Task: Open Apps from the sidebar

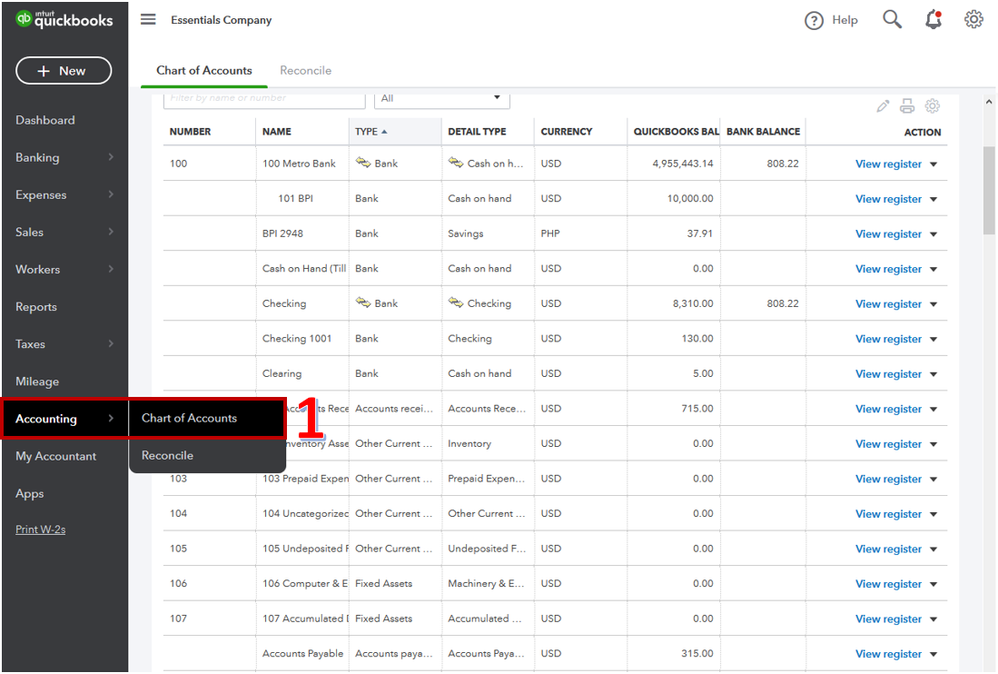Action: click(30, 494)
